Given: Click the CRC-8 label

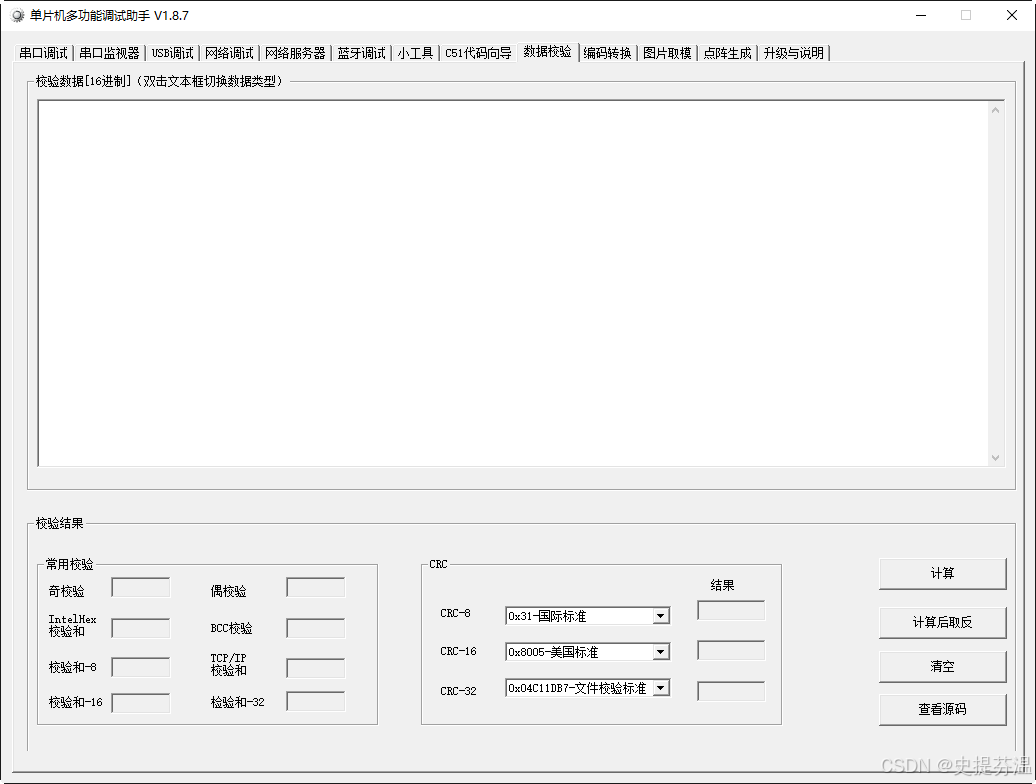Looking at the screenshot, I should pos(455,613).
